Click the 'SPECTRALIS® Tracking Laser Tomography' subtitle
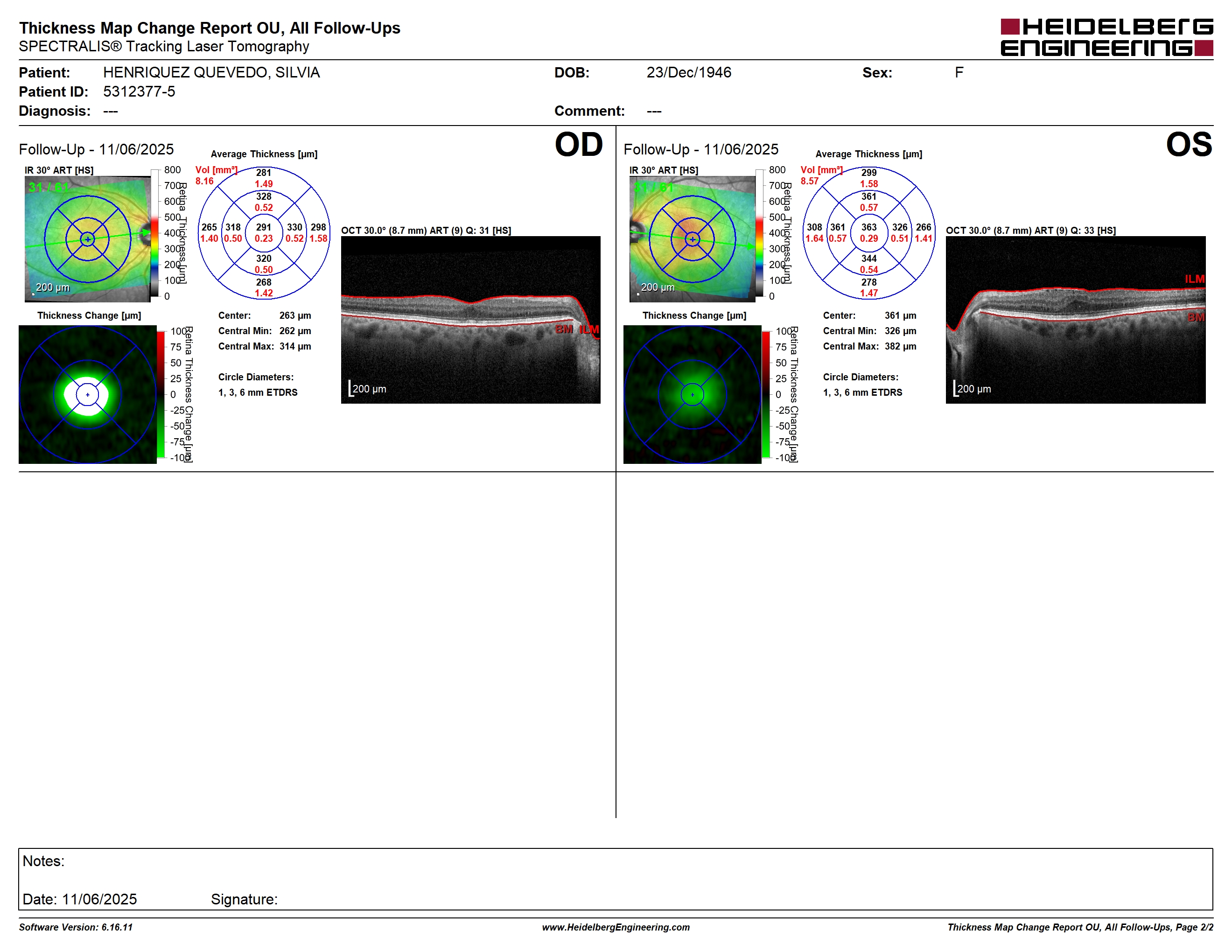The image size is (1232, 952). 164,46
